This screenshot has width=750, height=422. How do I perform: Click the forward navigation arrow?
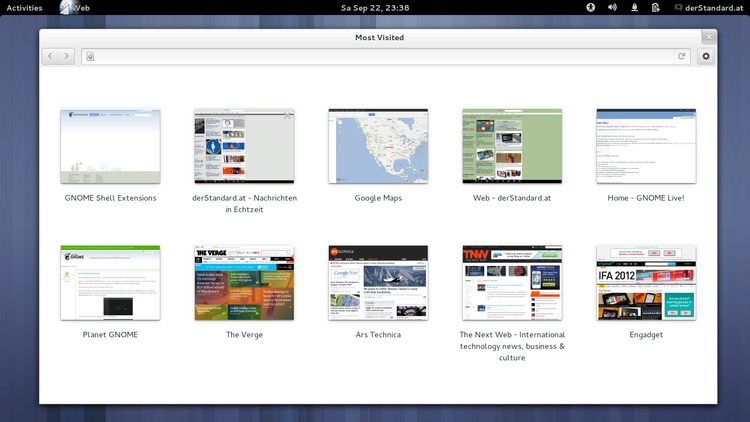pos(67,56)
